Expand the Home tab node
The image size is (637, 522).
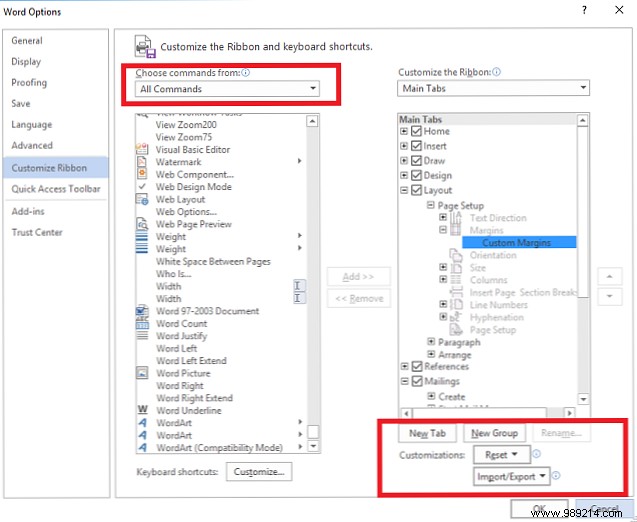click(x=404, y=131)
